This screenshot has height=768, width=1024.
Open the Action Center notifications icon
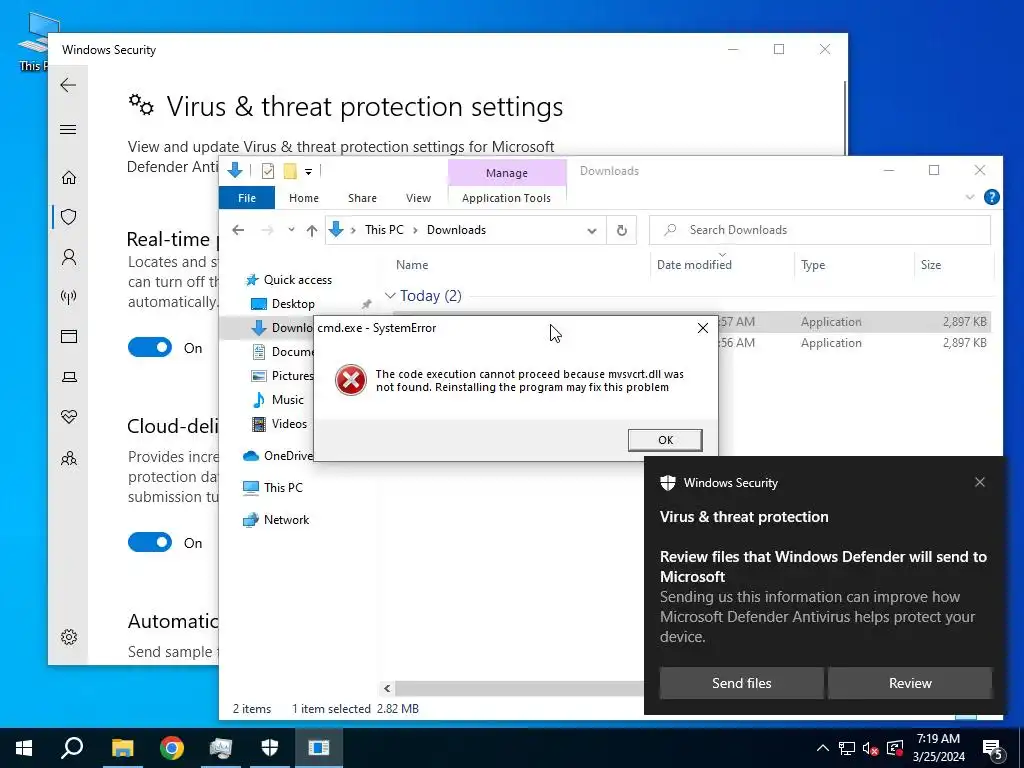point(993,748)
